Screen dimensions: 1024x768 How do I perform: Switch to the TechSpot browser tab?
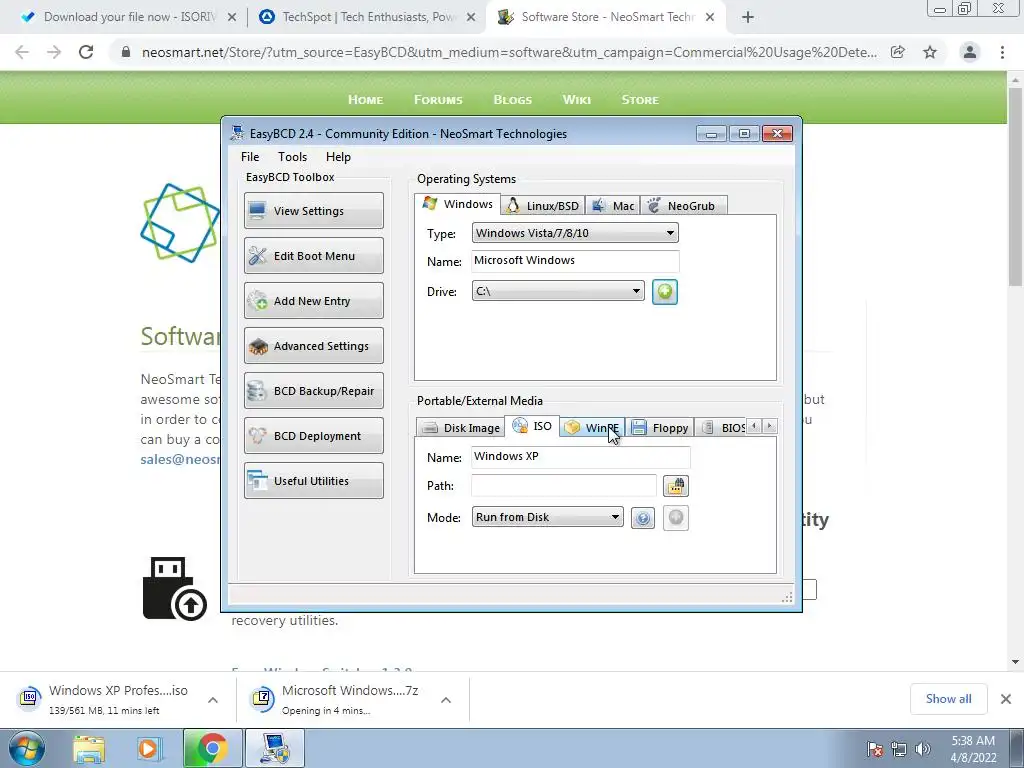366,17
